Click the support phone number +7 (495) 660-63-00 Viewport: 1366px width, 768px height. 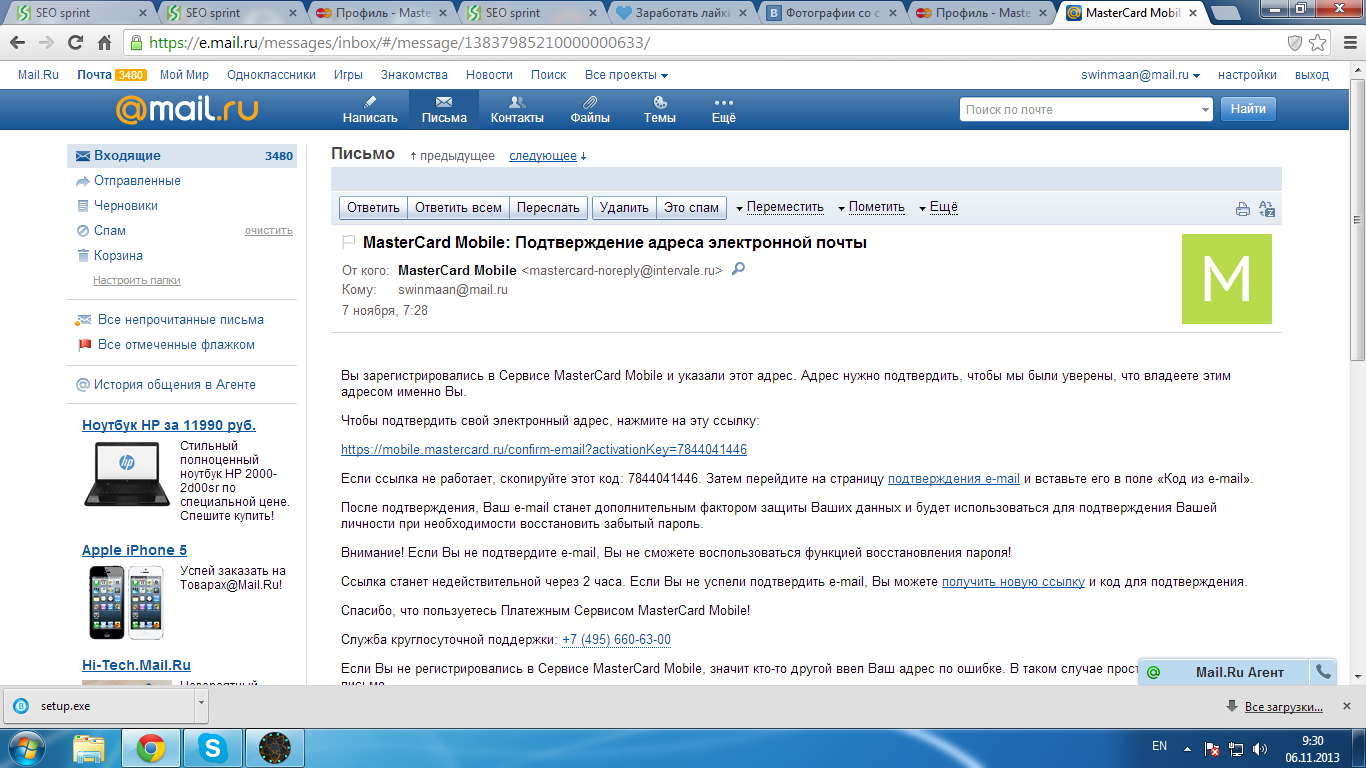616,640
